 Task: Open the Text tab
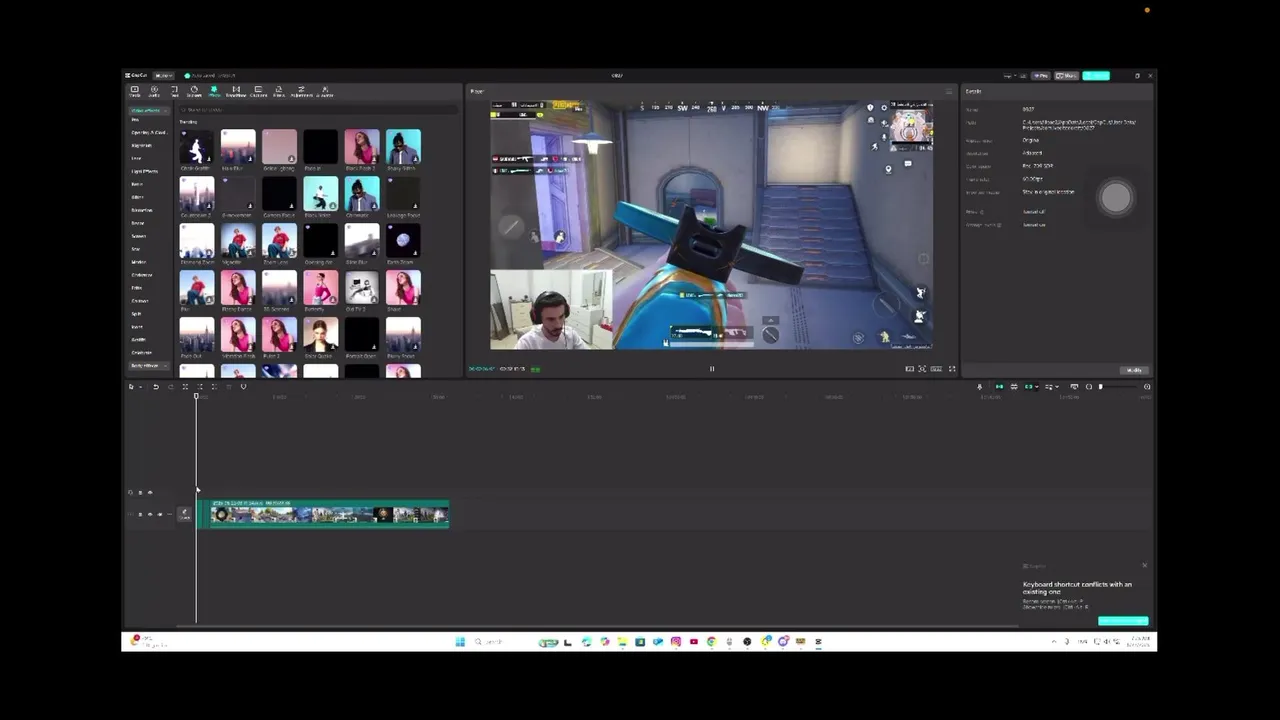[174, 92]
